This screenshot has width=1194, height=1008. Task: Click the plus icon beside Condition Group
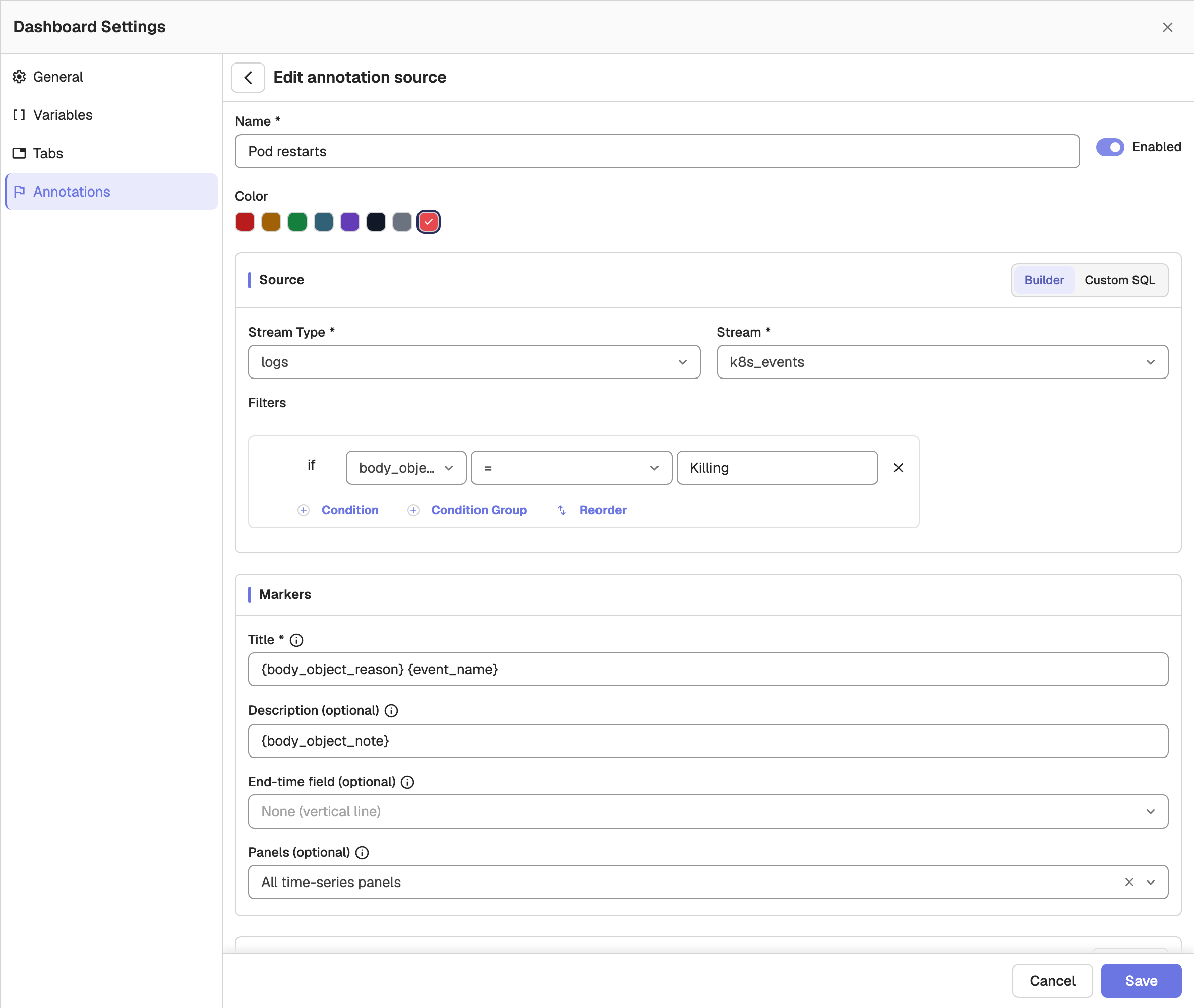click(x=413, y=510)
